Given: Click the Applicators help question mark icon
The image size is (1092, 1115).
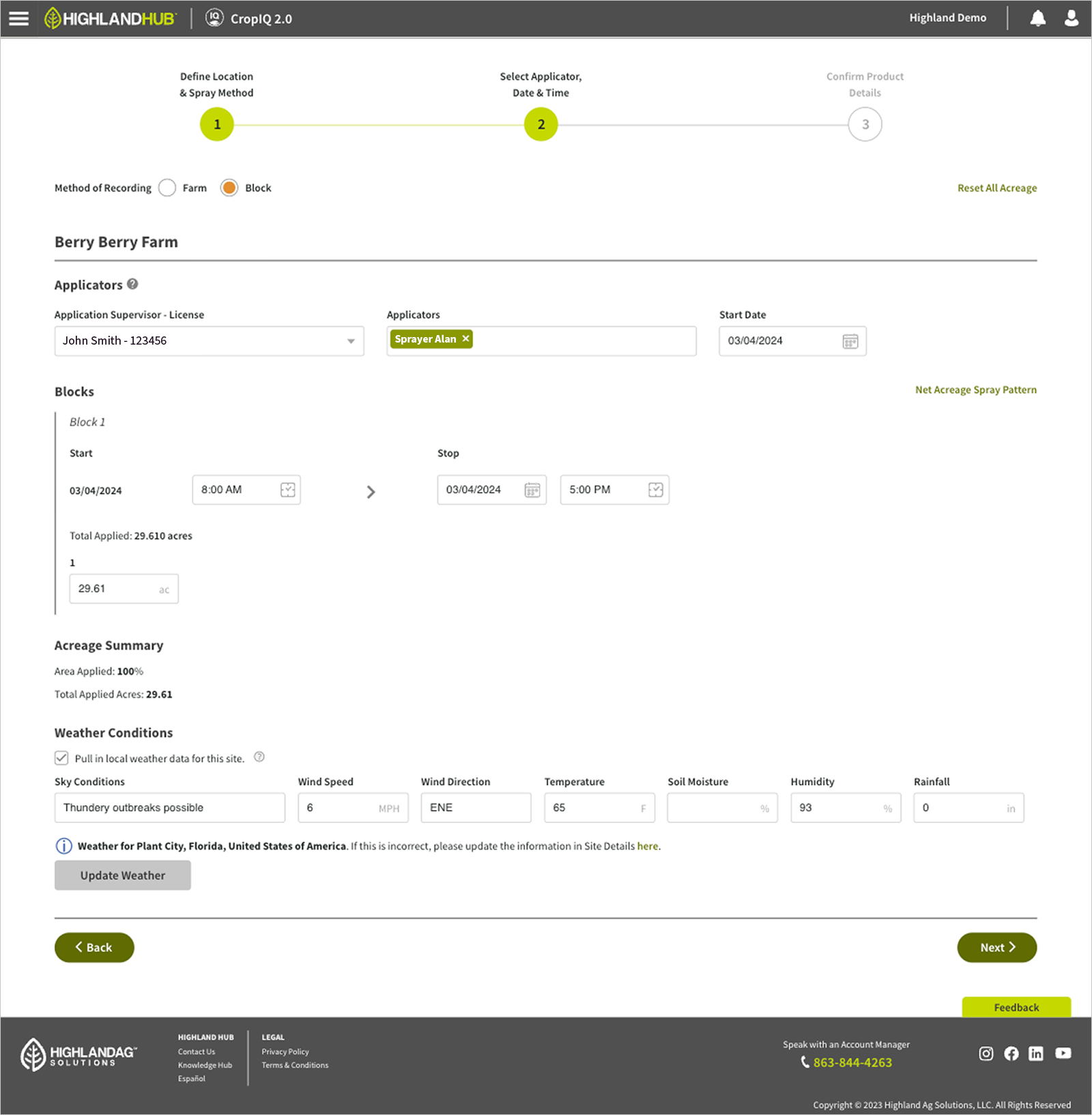Looking at the screenshot, I should click(x=132, y=285).
